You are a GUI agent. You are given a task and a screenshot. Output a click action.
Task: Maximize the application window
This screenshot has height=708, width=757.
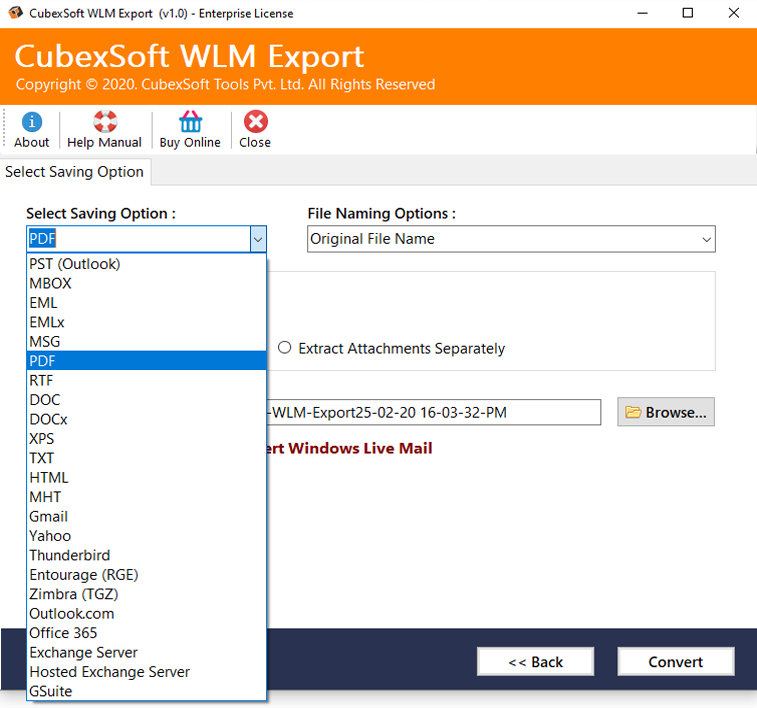pyautogui.click(x=688, y=13)
